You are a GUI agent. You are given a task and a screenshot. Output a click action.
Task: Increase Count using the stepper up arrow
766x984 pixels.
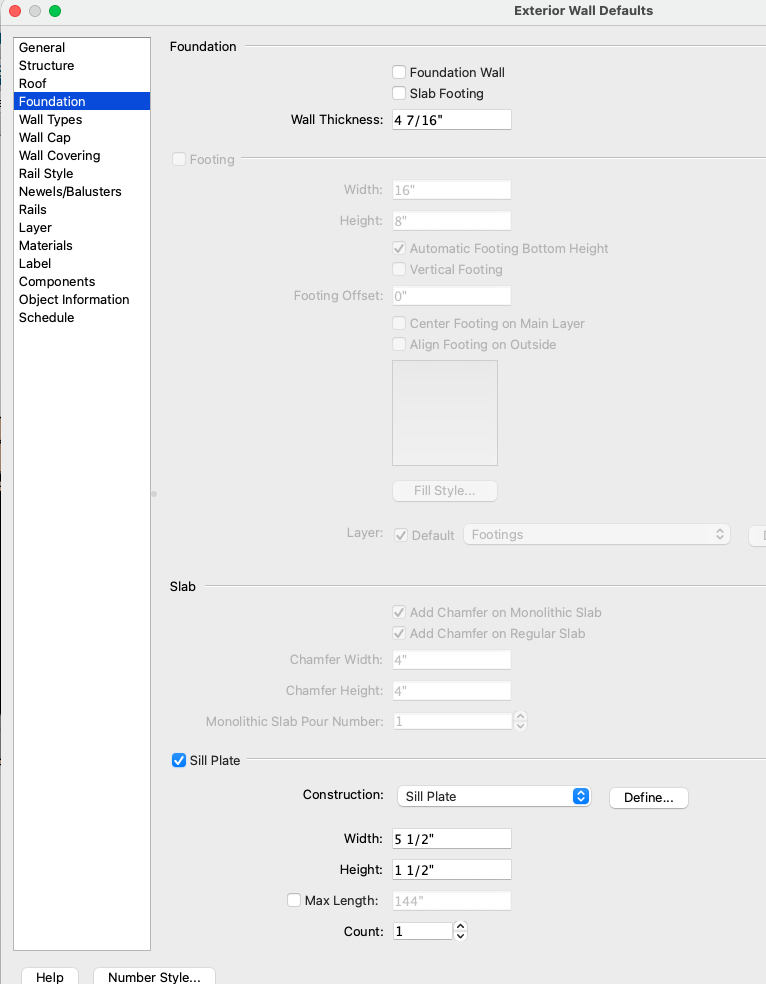[460, 926]
